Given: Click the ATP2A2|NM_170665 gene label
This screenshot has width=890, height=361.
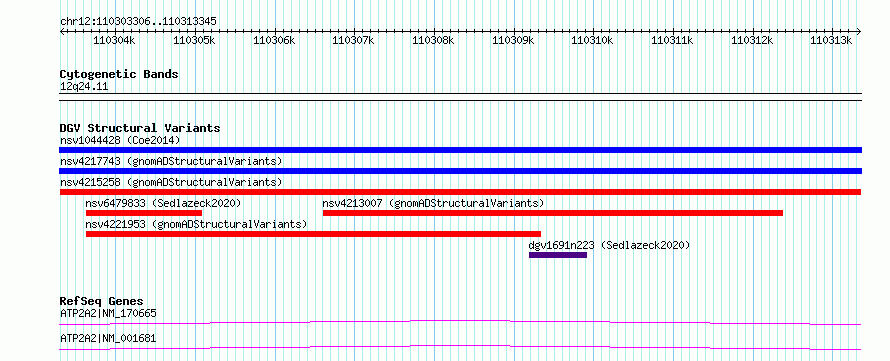Looking at the screenshot, I should coord(108,313).
